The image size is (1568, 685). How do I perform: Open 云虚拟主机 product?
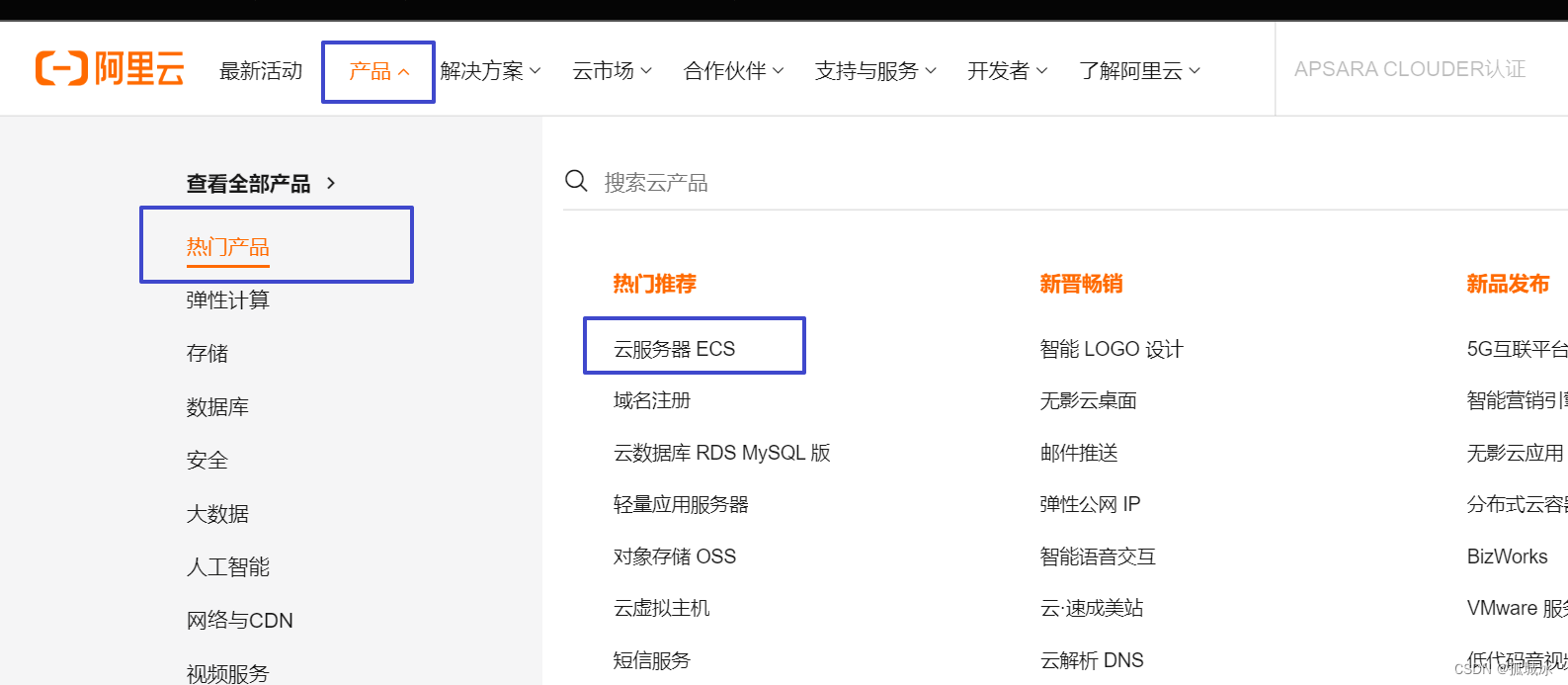[x=662, y=608]
